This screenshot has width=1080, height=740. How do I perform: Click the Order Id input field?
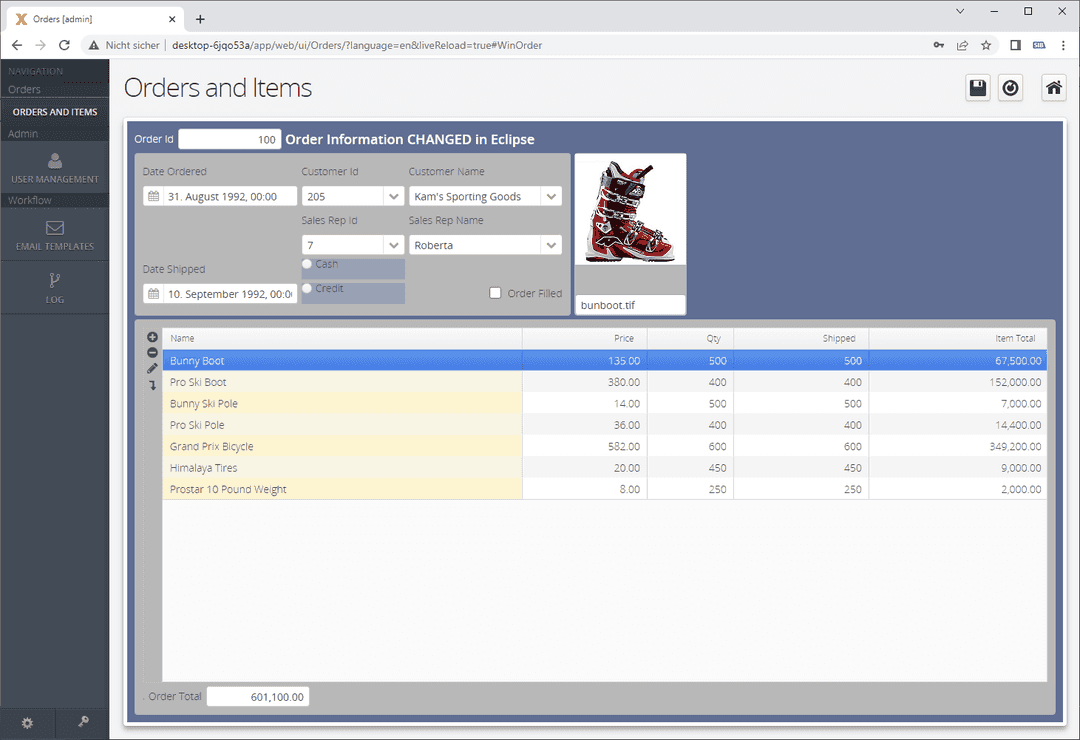[x=229, y=139]
